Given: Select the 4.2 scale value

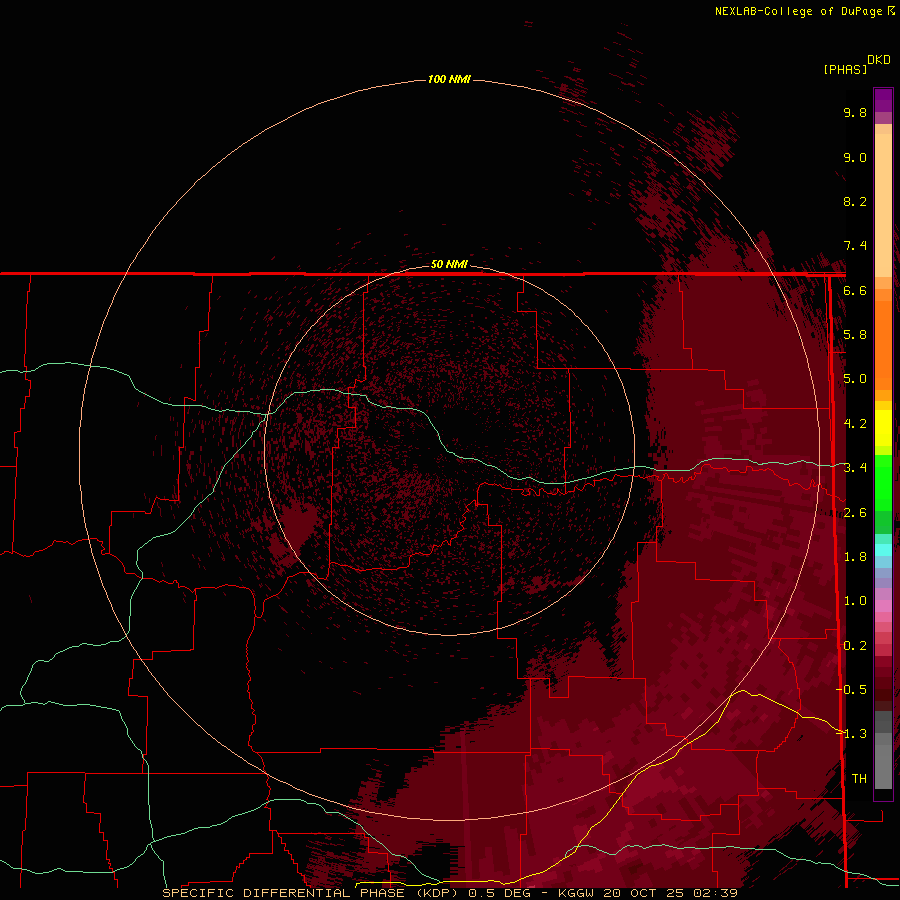Looking at the screenshot, I should [x=855, y=424].
